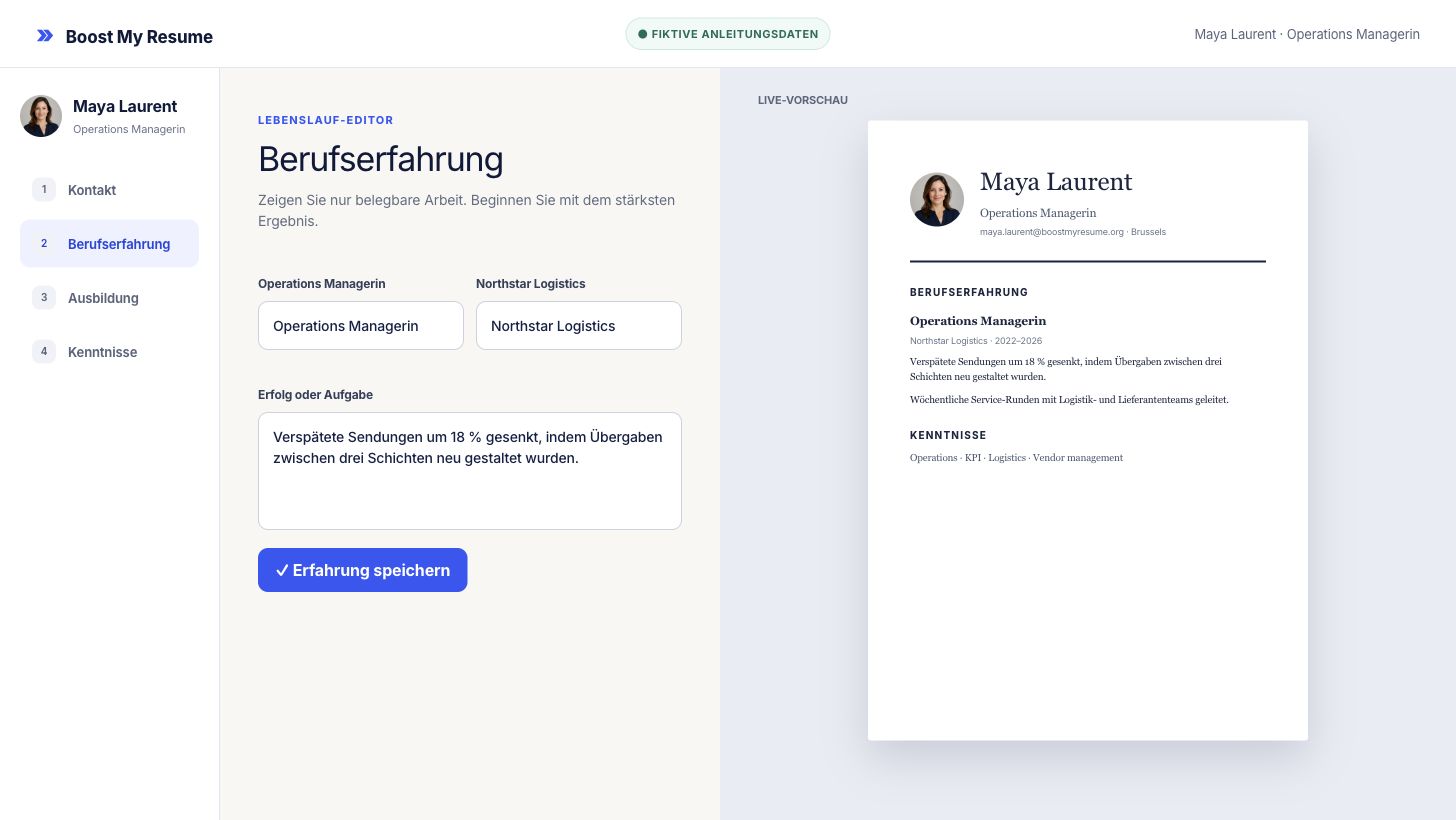Click the Boost My Resume brand name
This screenshot has height=820, width=1456.
[139, 37]
